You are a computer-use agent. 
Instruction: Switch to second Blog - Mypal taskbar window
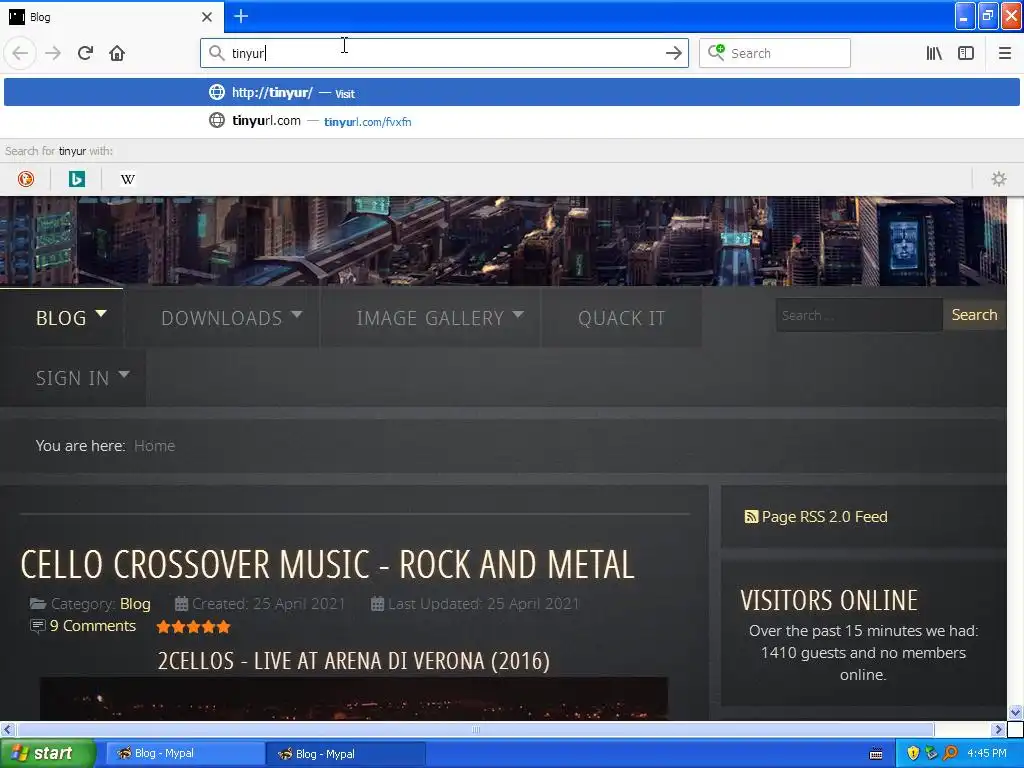click(345, 754)
